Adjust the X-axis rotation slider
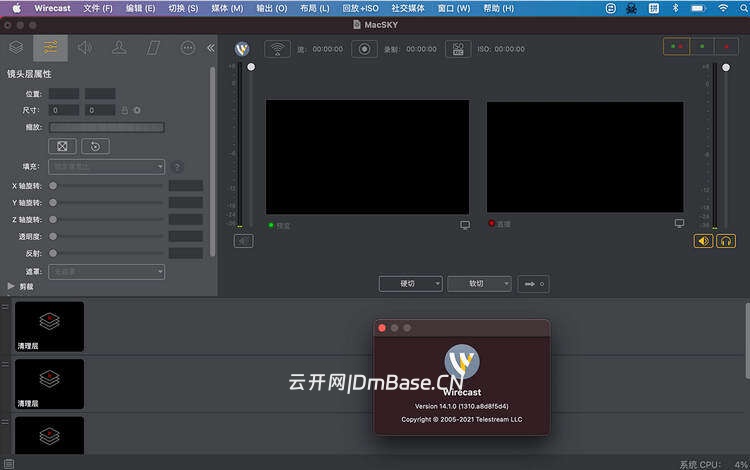 click(53, 186)
